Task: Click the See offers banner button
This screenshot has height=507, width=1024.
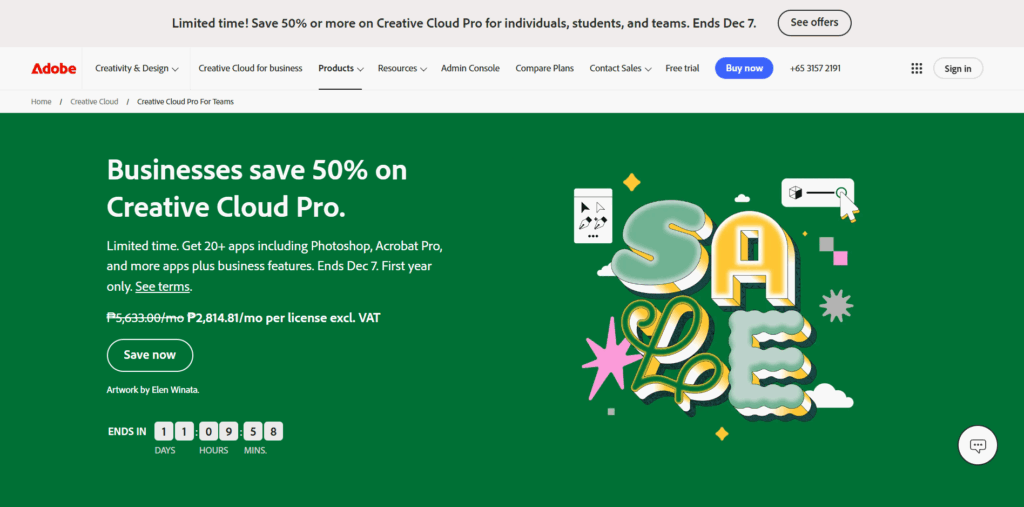Action: [814, 22]
